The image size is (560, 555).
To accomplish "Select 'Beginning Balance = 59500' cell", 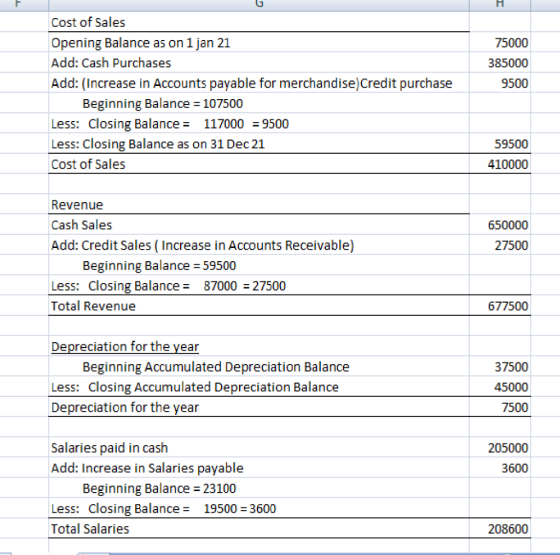I will coord(259,266).
